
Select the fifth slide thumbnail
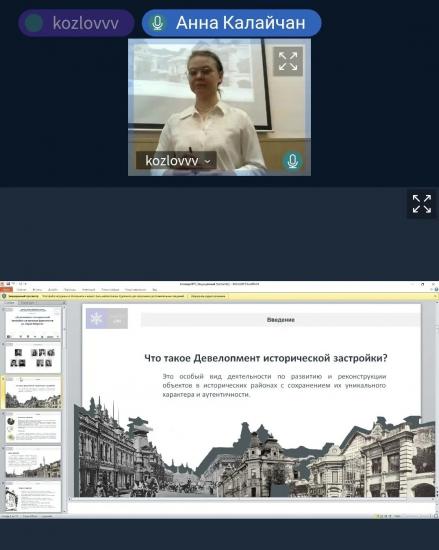click(x=33, y=462)
